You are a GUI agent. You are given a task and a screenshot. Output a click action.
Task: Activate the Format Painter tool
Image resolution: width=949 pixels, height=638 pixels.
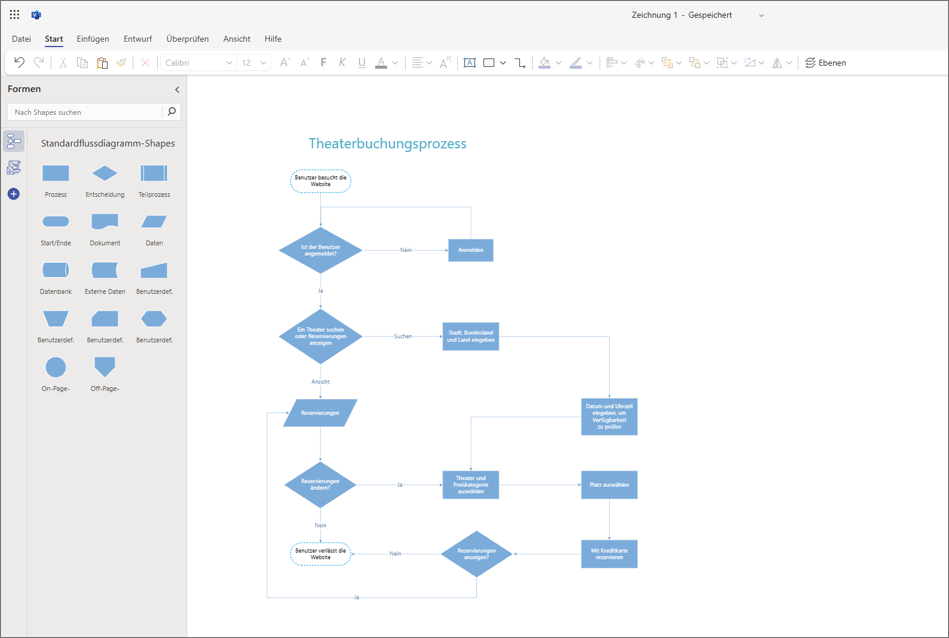click(x=122, y=62)
